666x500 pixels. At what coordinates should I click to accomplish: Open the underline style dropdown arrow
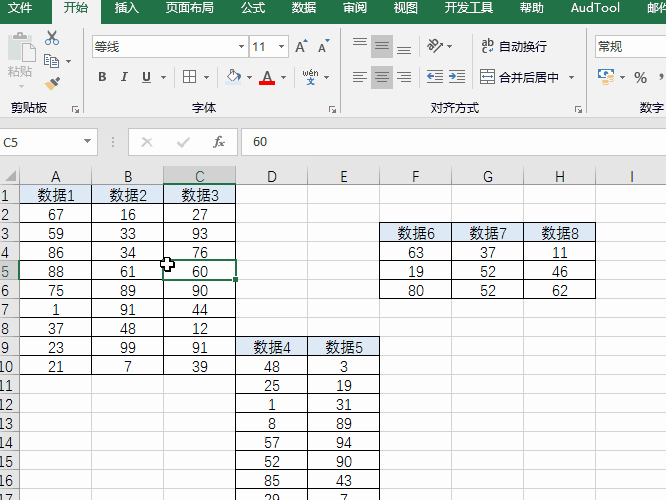[163, 77]
